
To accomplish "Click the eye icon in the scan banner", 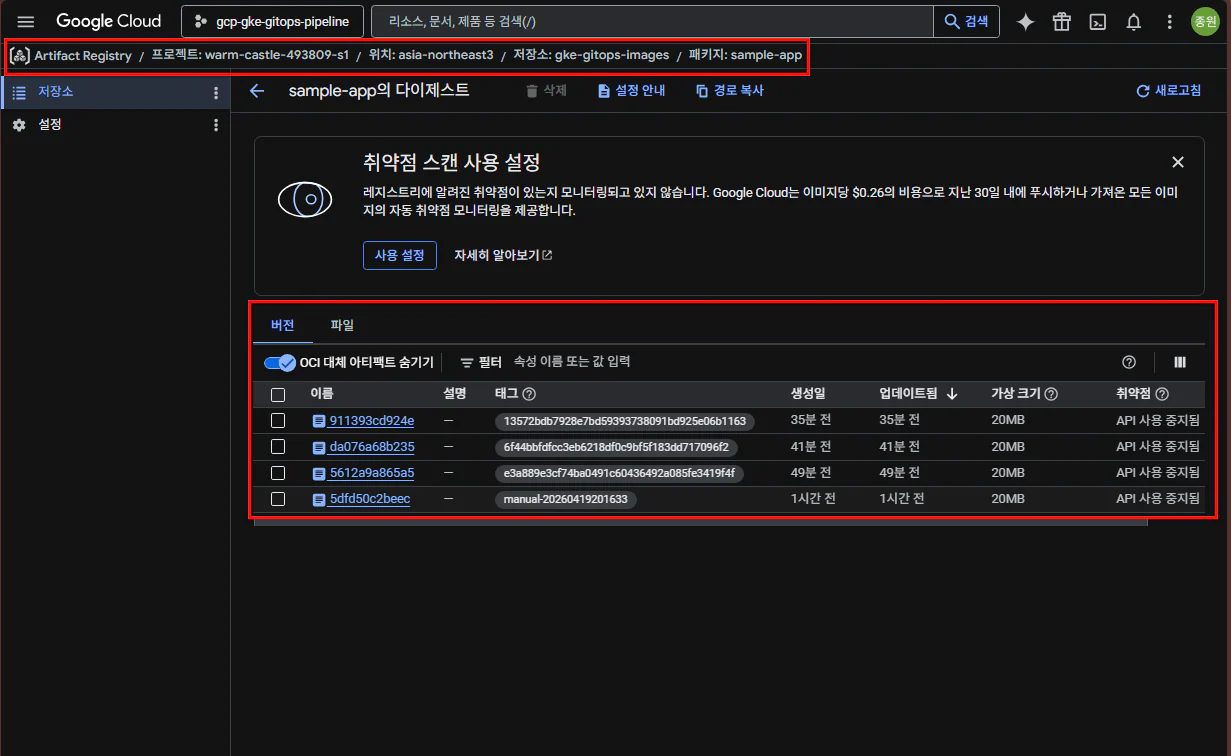I will pyautogui.click(x=305, y=200).
